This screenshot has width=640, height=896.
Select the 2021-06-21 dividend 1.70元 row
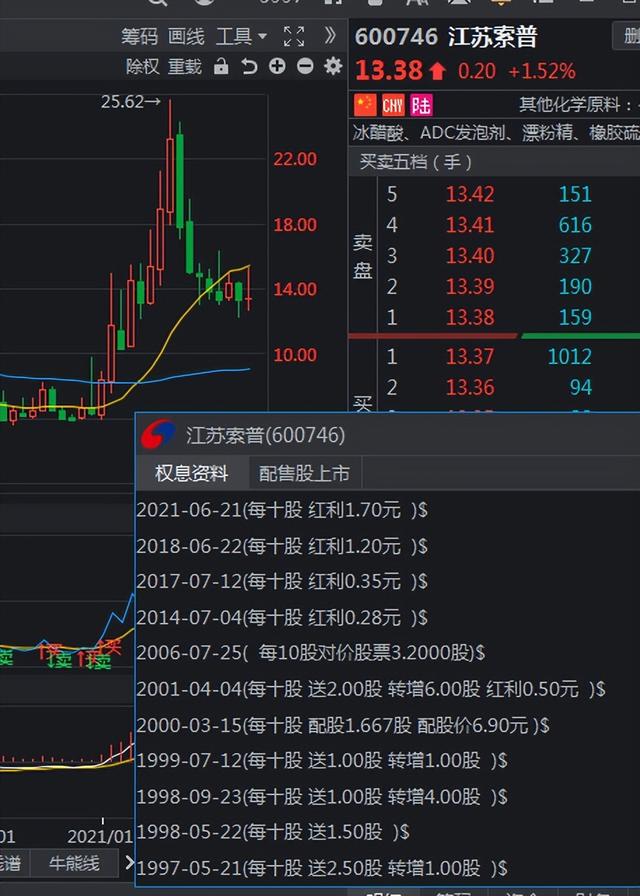[x=282, y=509]
